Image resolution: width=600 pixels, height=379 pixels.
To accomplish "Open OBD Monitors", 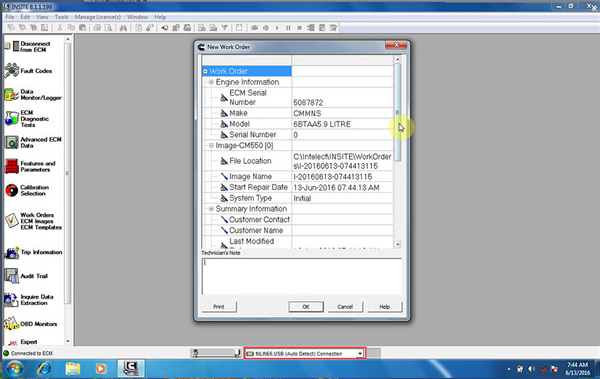I will 31,323.
